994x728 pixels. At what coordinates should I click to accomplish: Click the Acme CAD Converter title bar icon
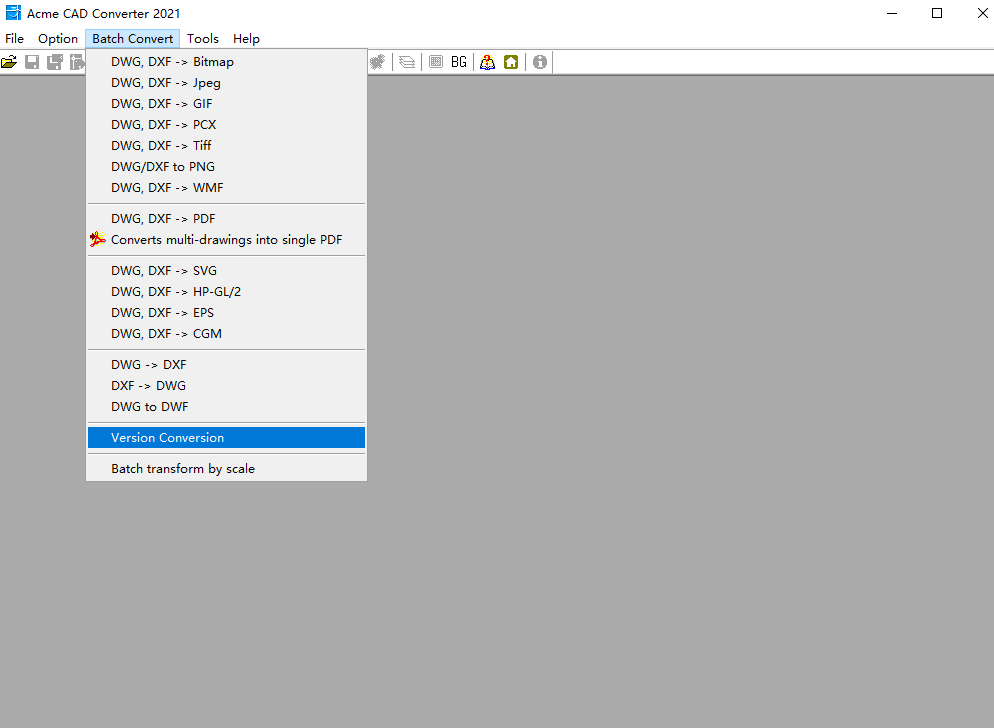click(13, 13)
